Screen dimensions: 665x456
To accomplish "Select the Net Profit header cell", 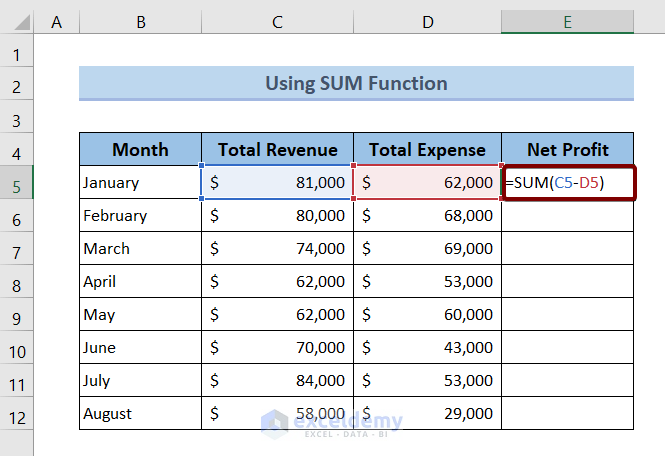I will click(x=567, y=150).
